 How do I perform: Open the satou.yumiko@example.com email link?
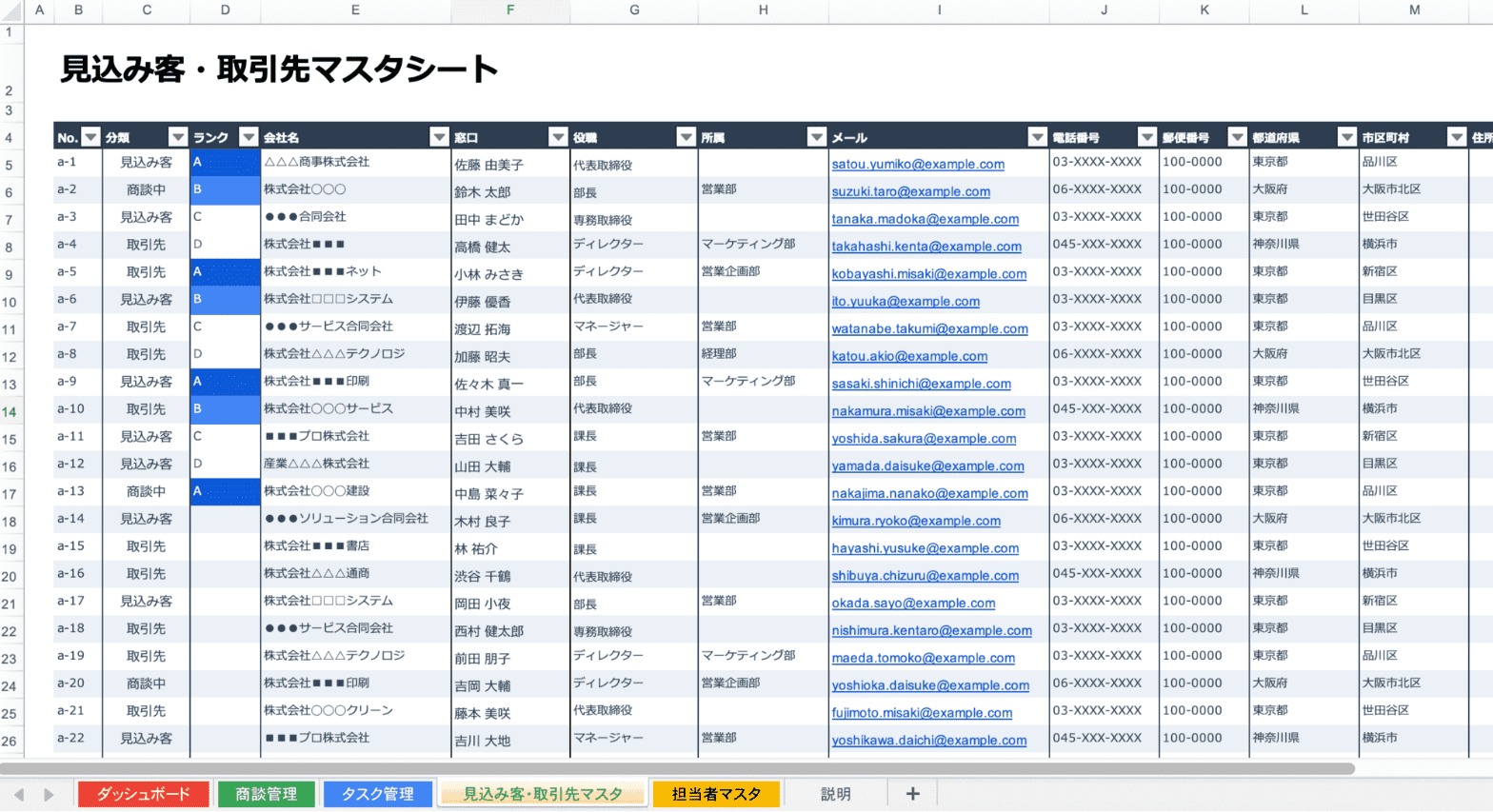point(917,164)
